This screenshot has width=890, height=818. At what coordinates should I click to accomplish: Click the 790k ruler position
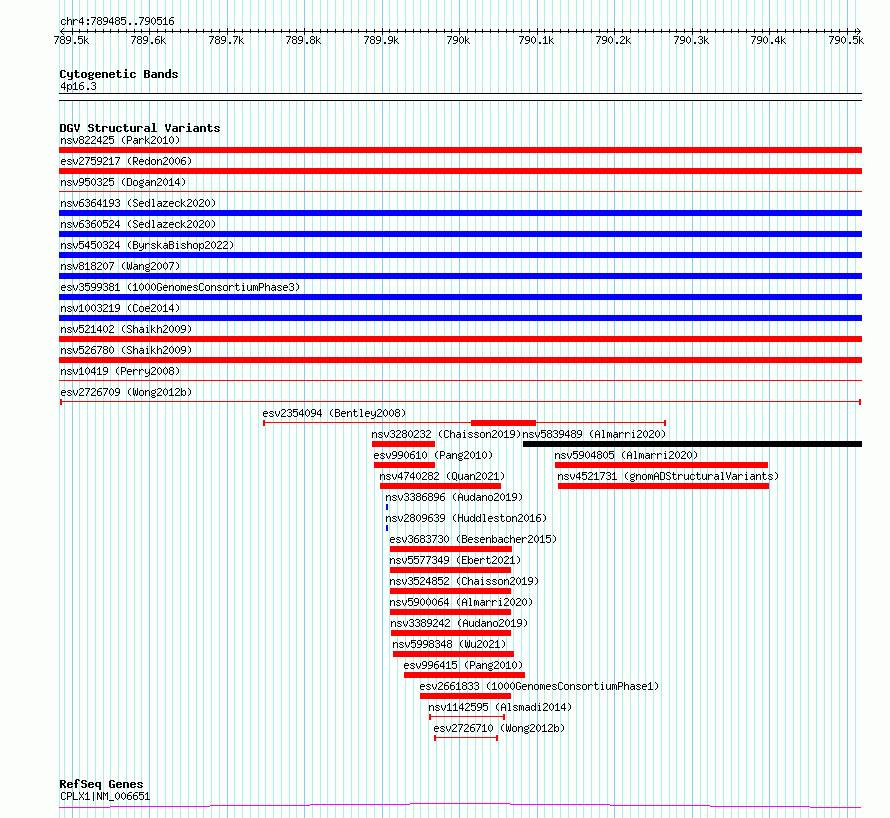tap(458, 40)
